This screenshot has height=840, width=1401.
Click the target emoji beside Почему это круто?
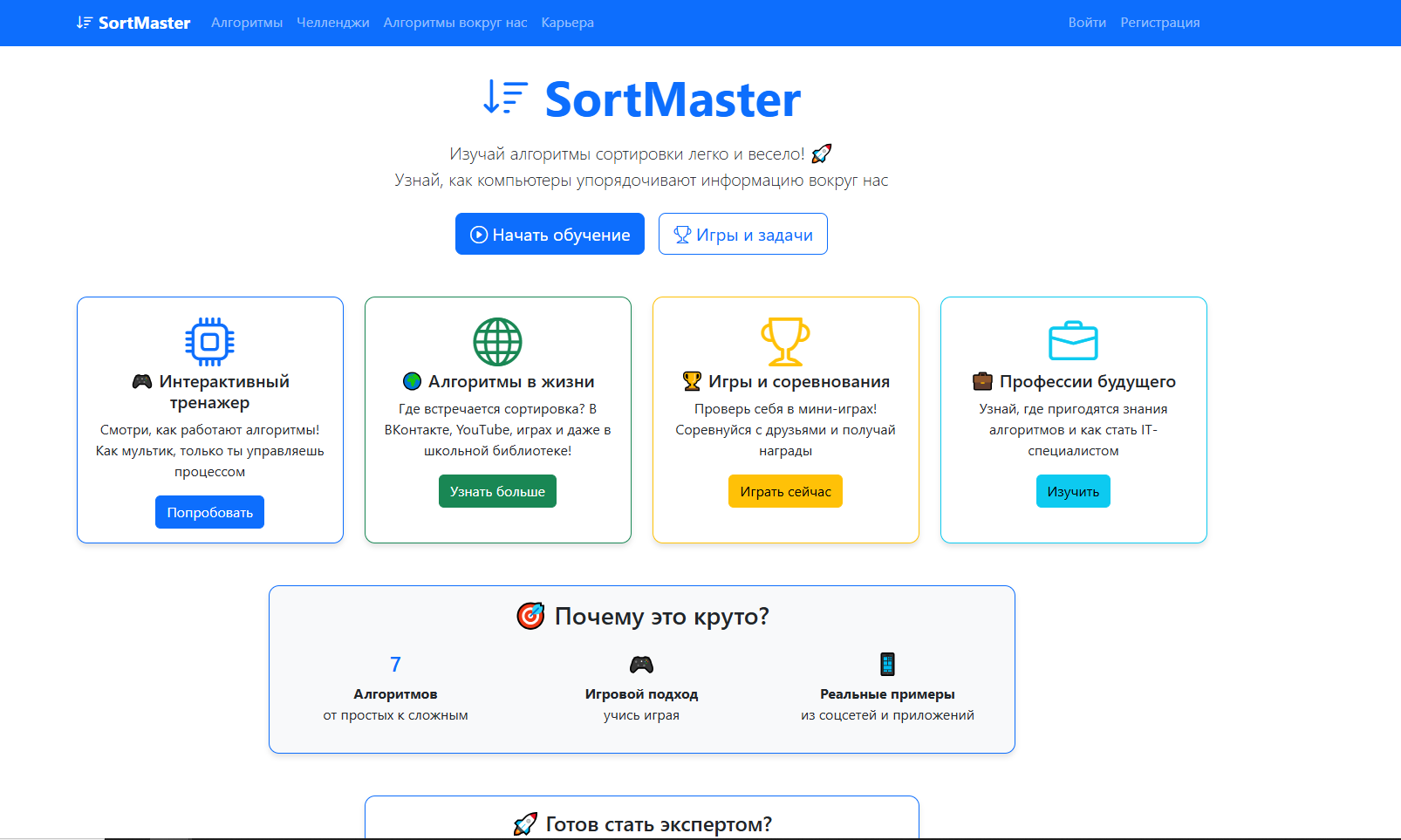click(x=530, y=616)
